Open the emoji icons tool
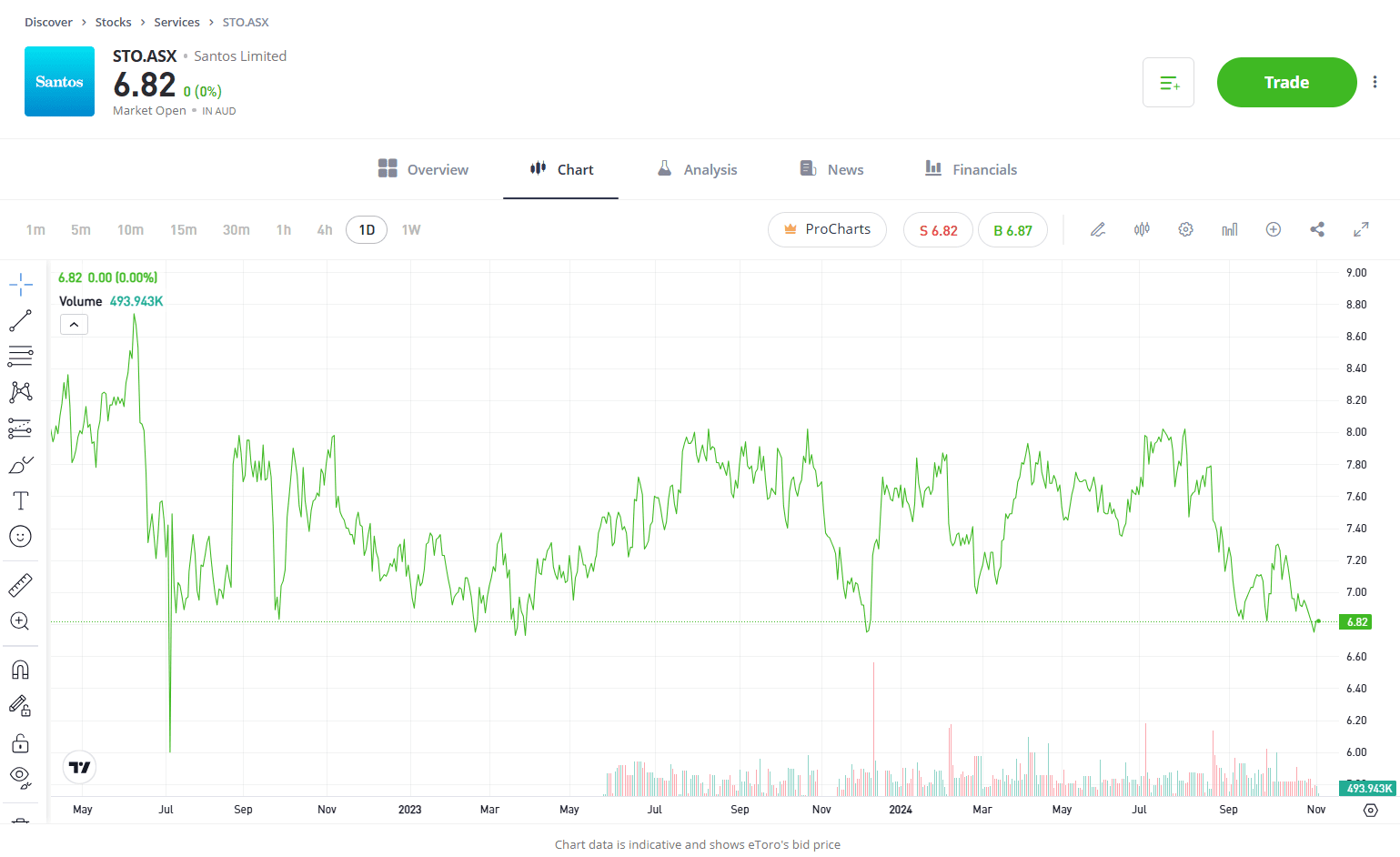The image size is (1400, 857). click(21, 537)
